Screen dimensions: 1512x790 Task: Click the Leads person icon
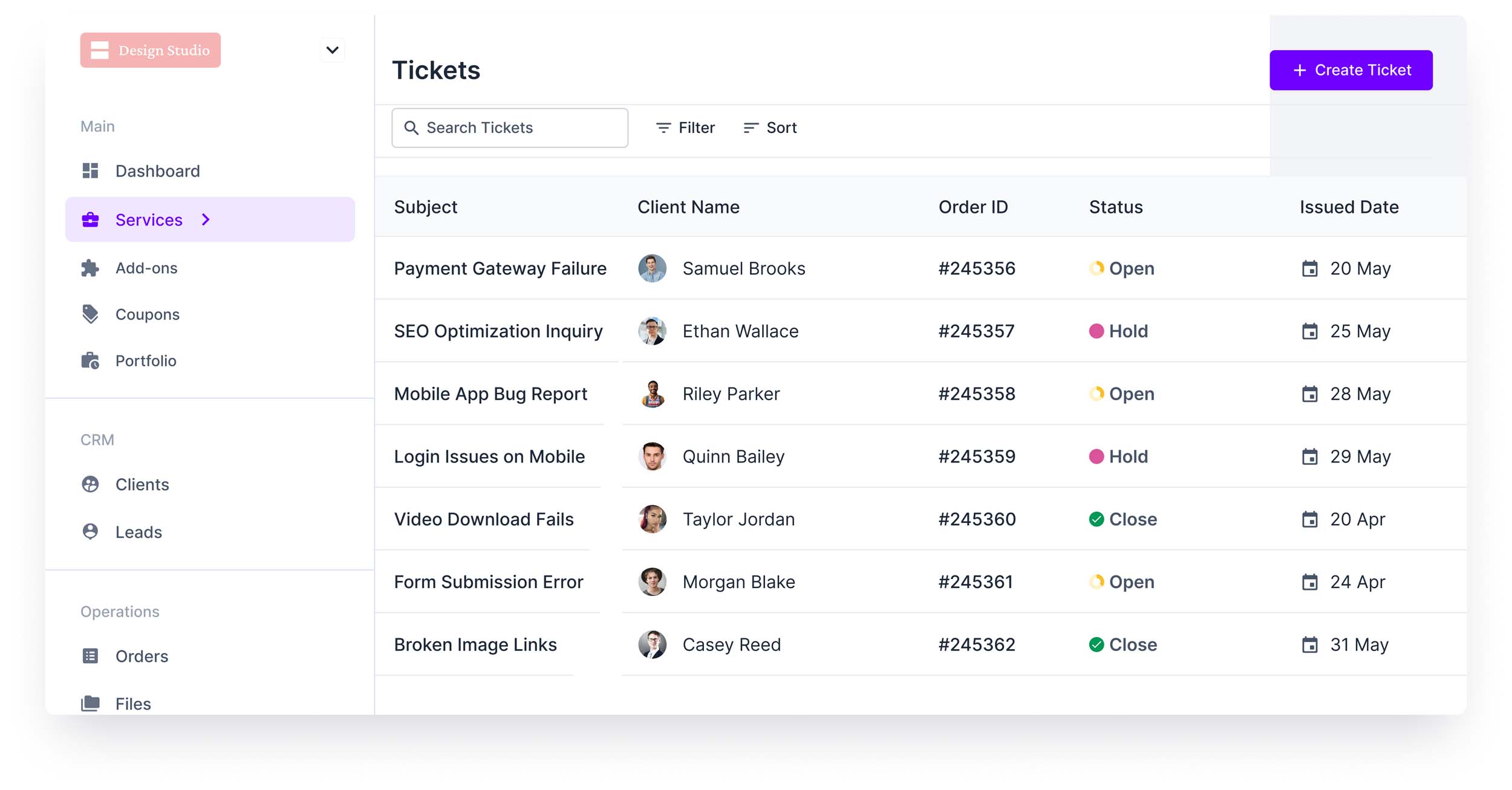(90, 532)
